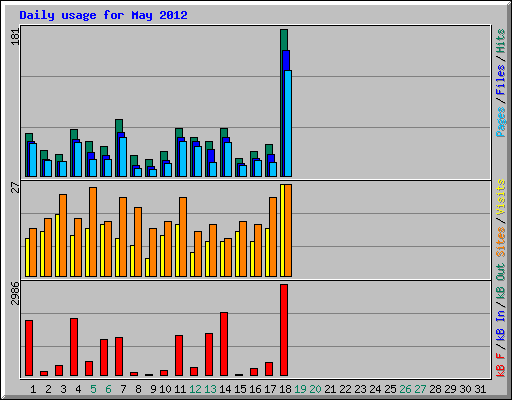The height and width of the screenshot is (400, 512).
Task: Select the red kB bar for day 4
Action: (74, 347)
